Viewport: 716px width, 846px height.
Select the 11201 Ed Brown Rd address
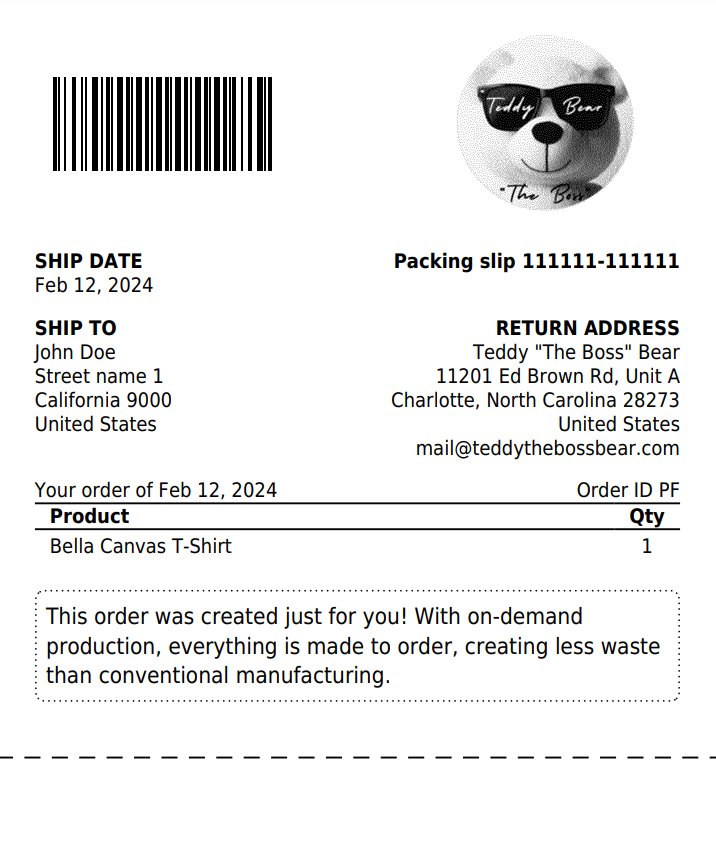(x=558, y=376)
